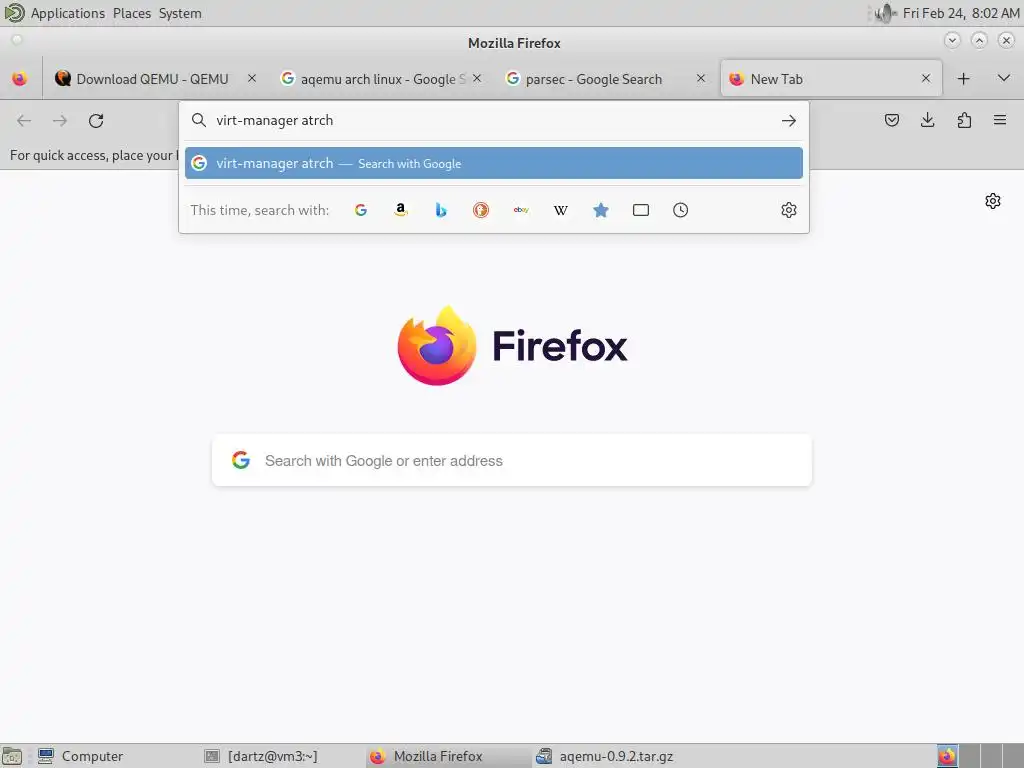Search this time with Bing icon
This screenshot has height=768, width=1024.
[441, 210]
